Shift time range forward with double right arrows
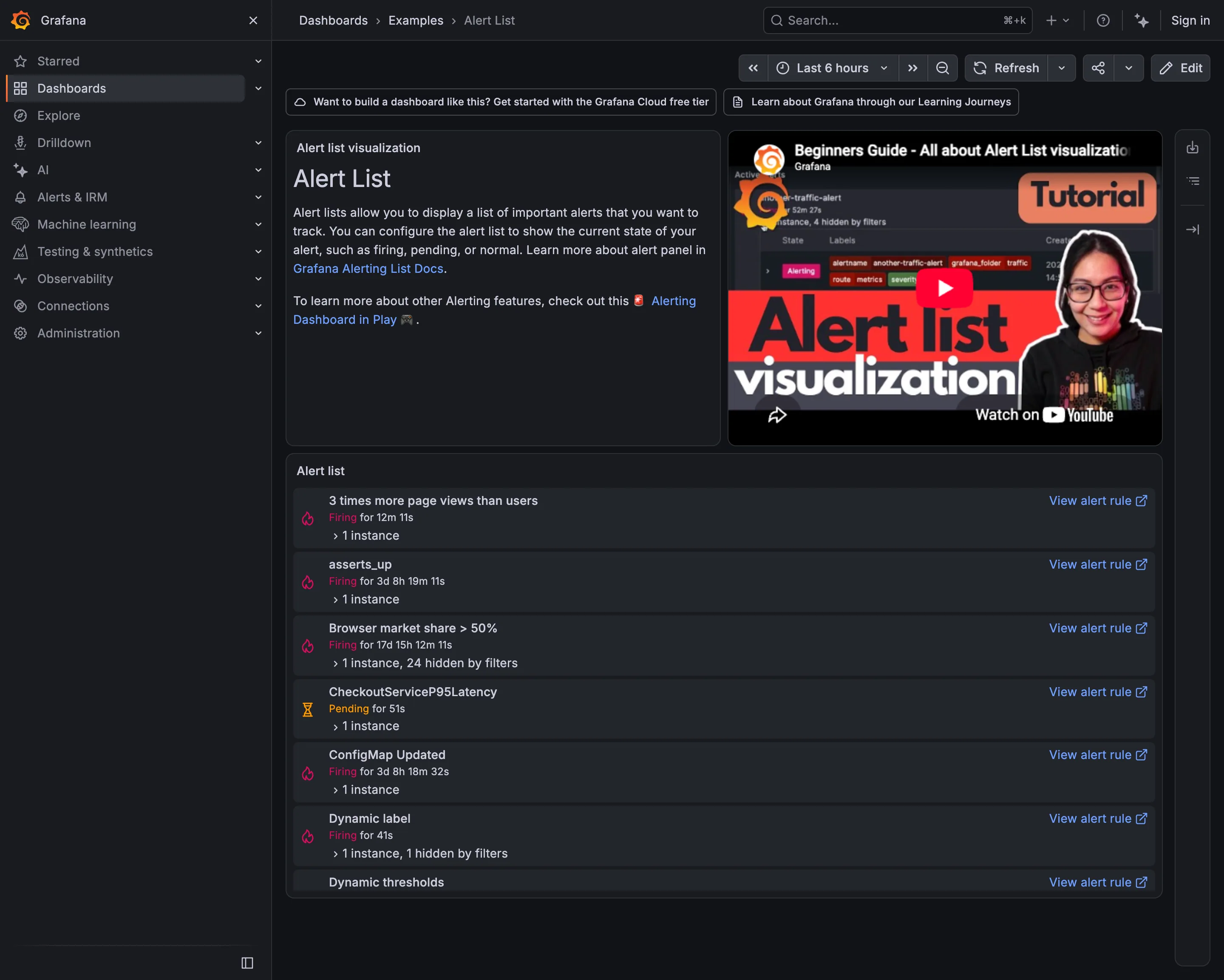Viewport: 1224px width, 980px height. coord(913,68)
